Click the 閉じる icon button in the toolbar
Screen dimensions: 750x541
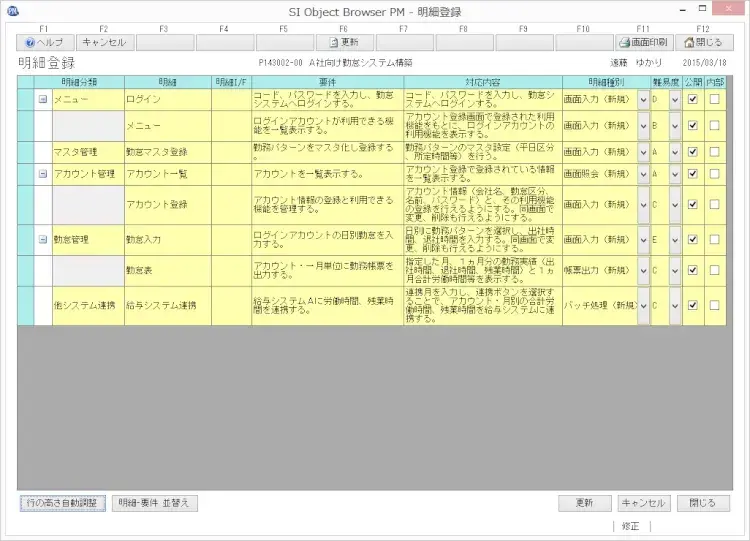point(701,43)
